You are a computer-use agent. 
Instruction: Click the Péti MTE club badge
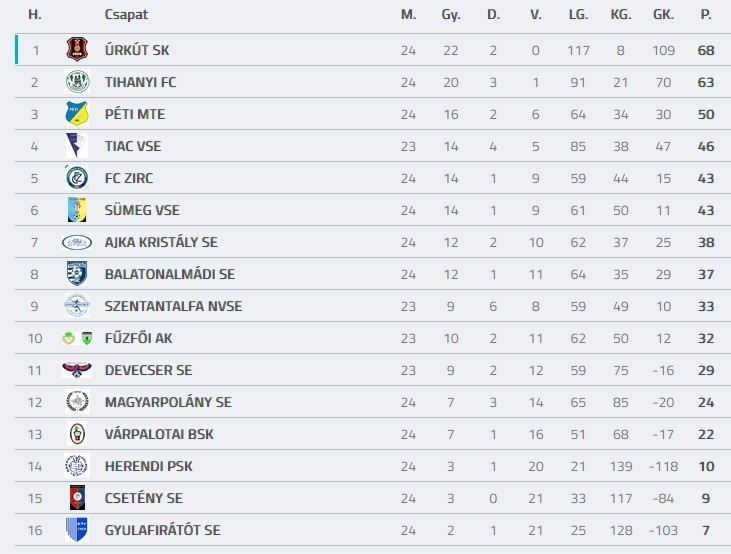click(x=77, y=114)
